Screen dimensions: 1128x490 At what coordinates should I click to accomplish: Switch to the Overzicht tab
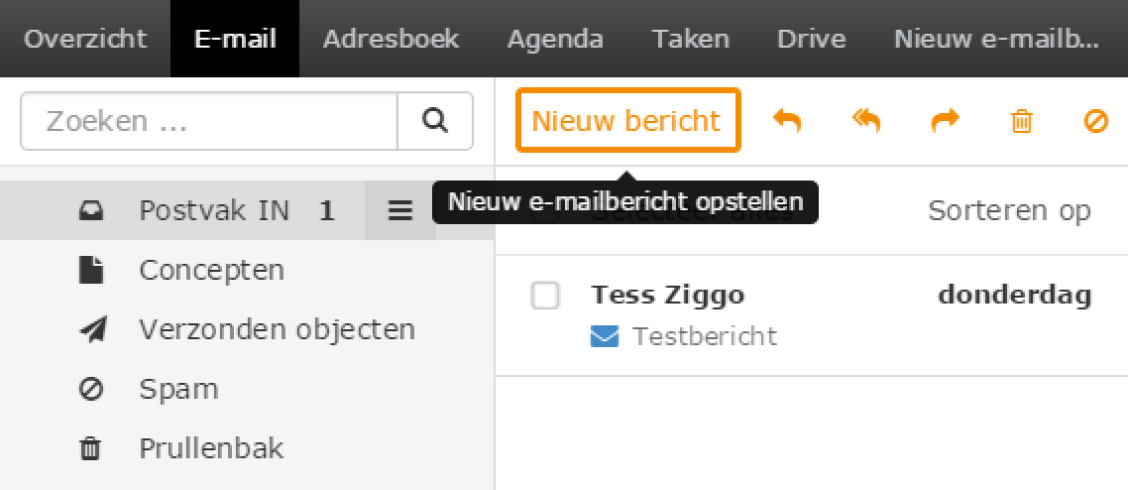(x=85, y=39)
